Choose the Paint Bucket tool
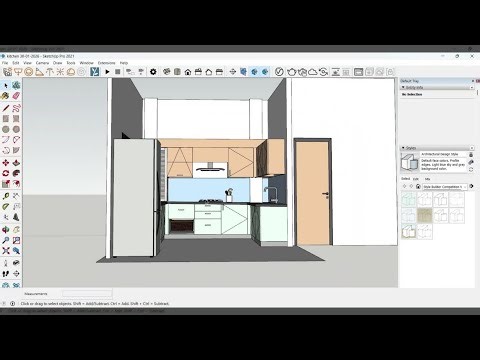The image size is (480, 360). click(x=6, y=96)
